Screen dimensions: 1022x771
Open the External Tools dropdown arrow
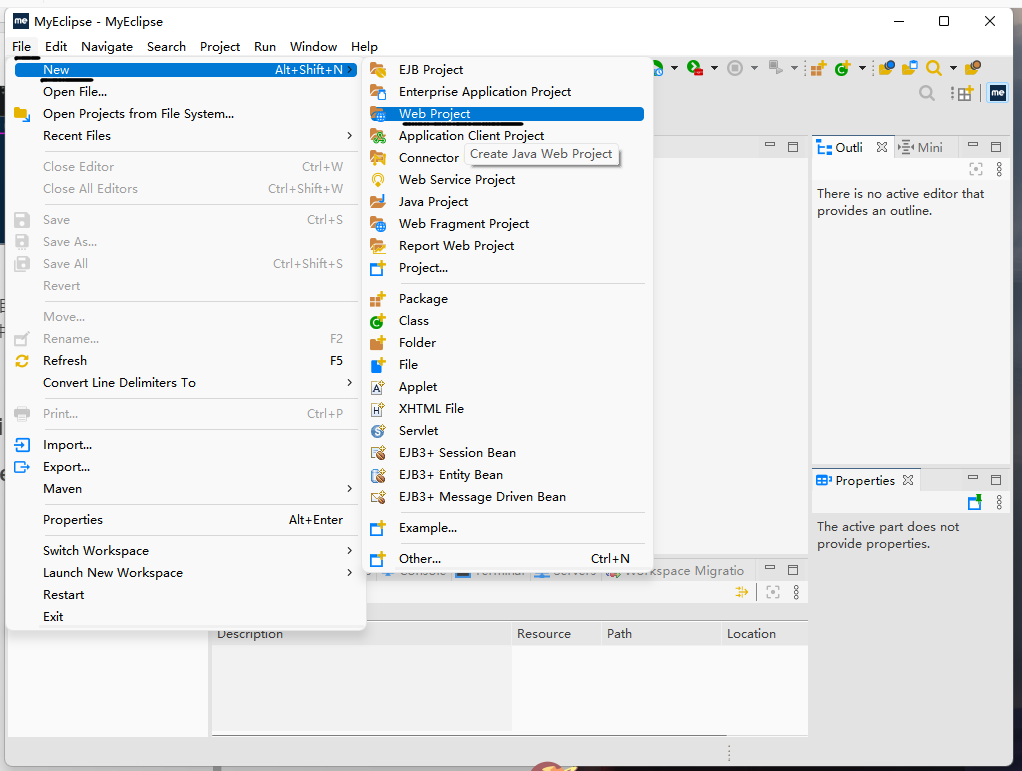[x=714, y=68]
